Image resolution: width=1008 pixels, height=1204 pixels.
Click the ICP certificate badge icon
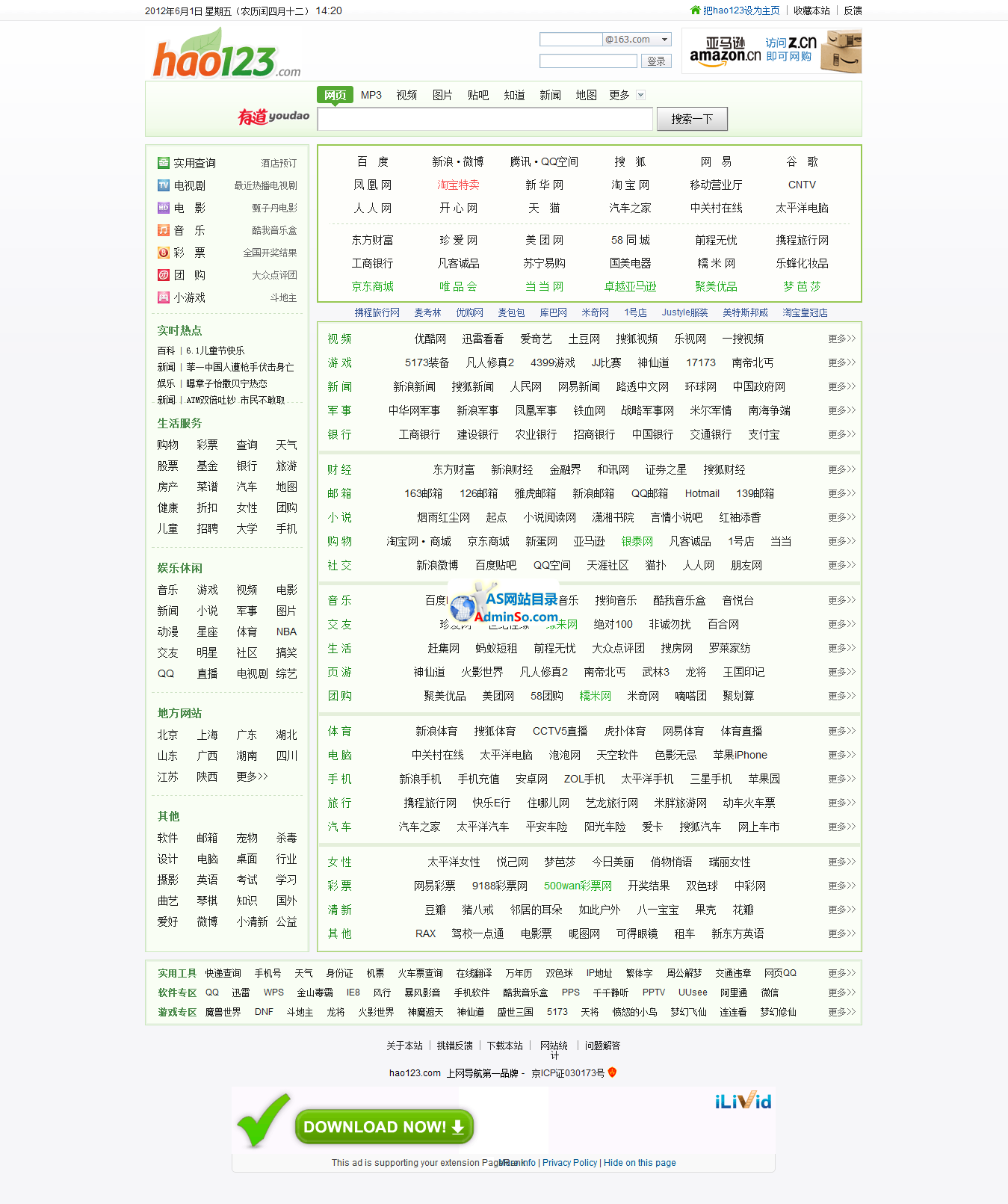tap(613, 1072)
